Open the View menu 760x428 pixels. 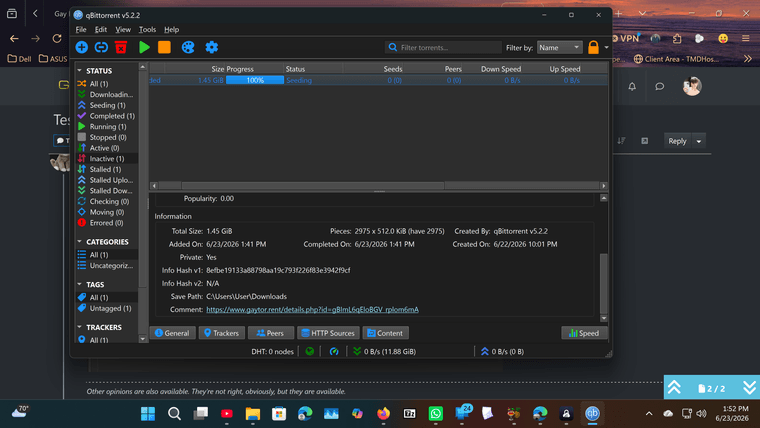pyautogui.click(x=123, y=30)
